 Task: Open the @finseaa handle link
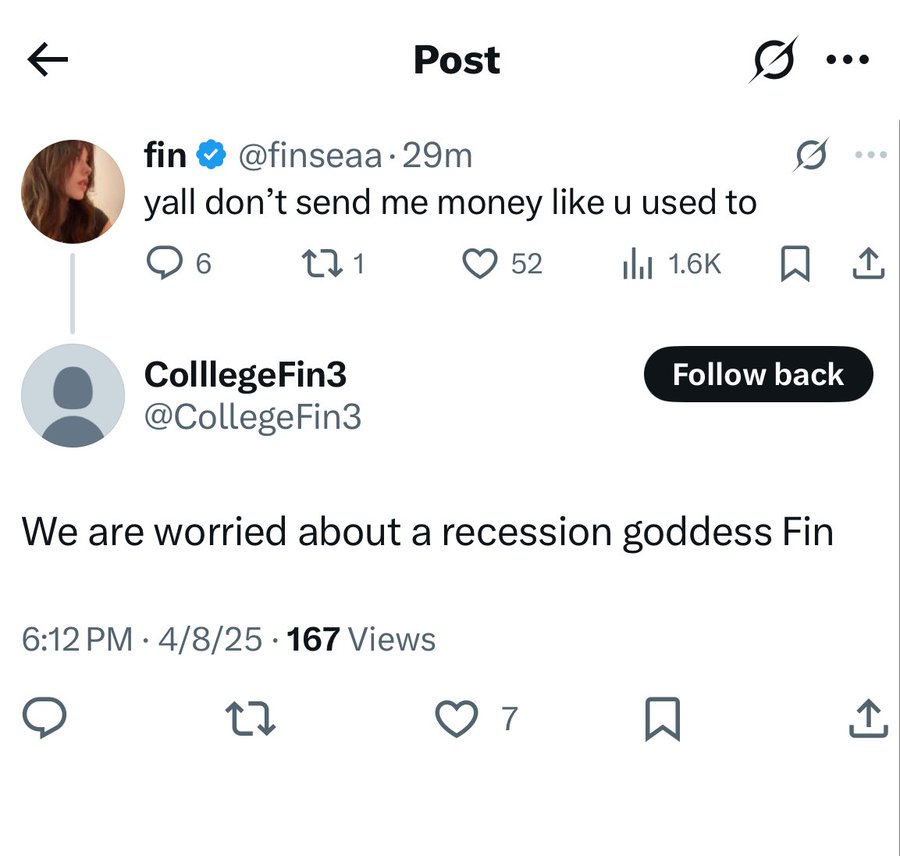[310, 156]
